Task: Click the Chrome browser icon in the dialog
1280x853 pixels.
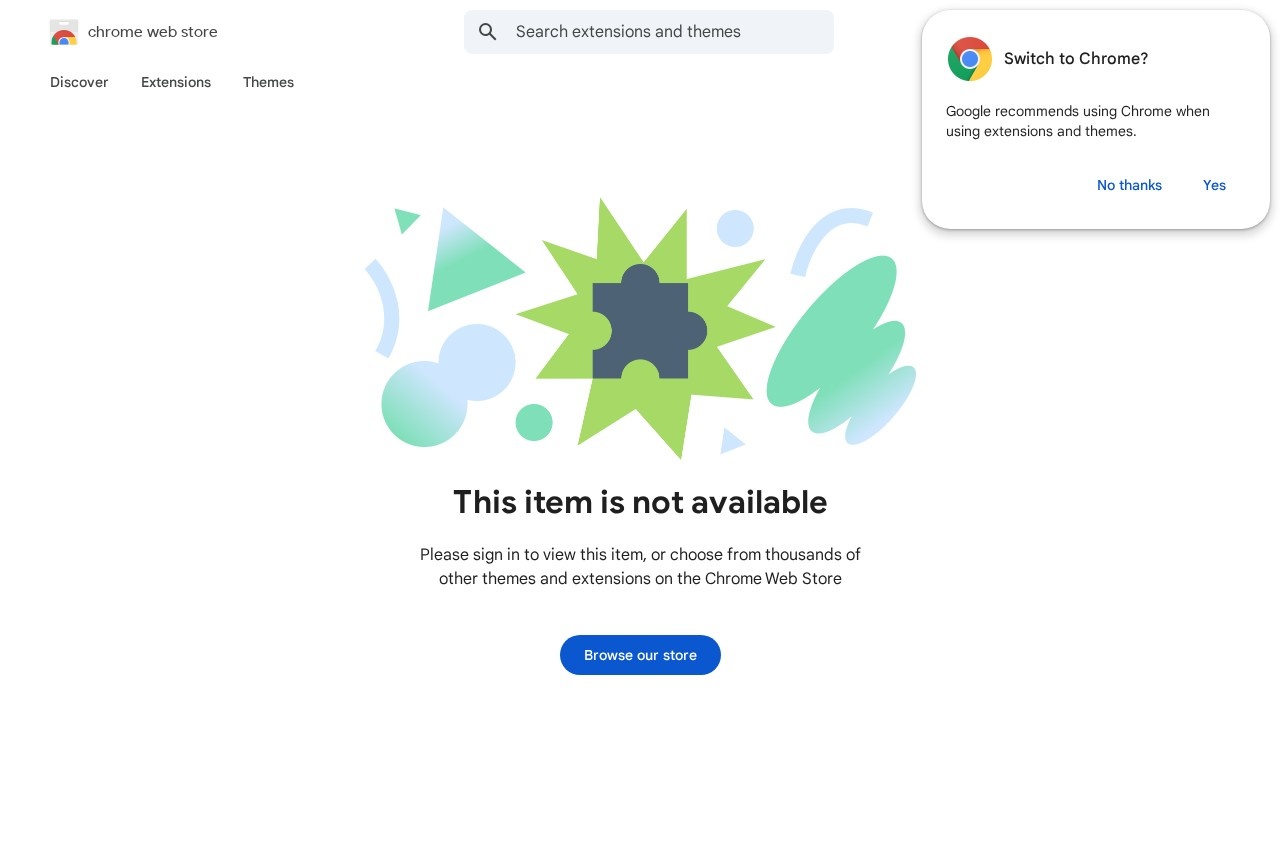Action: pos(969,59)
